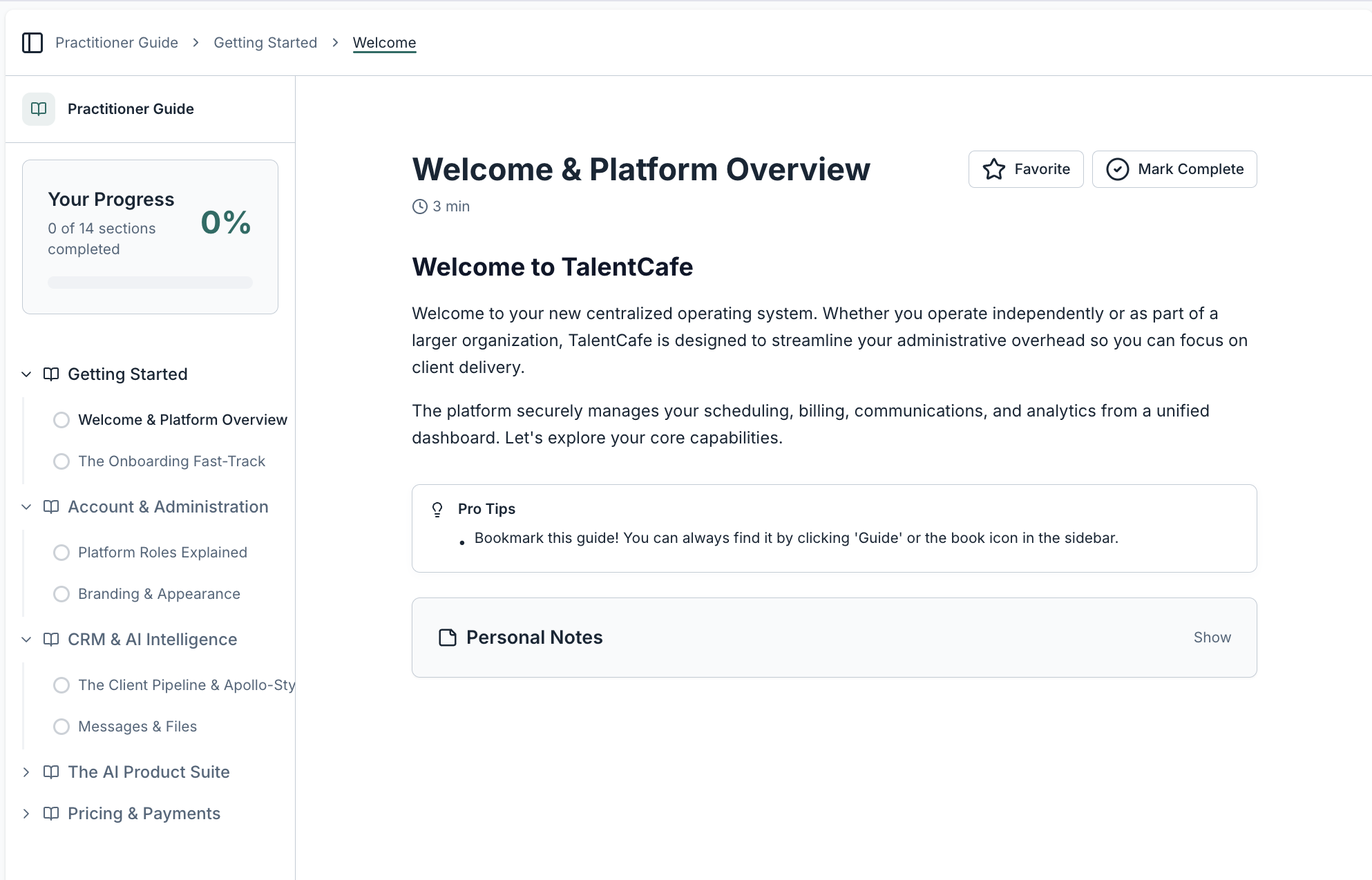Collapse the Getting Started section chevron
The image size is (1372, 880).
tap(26, 374)
